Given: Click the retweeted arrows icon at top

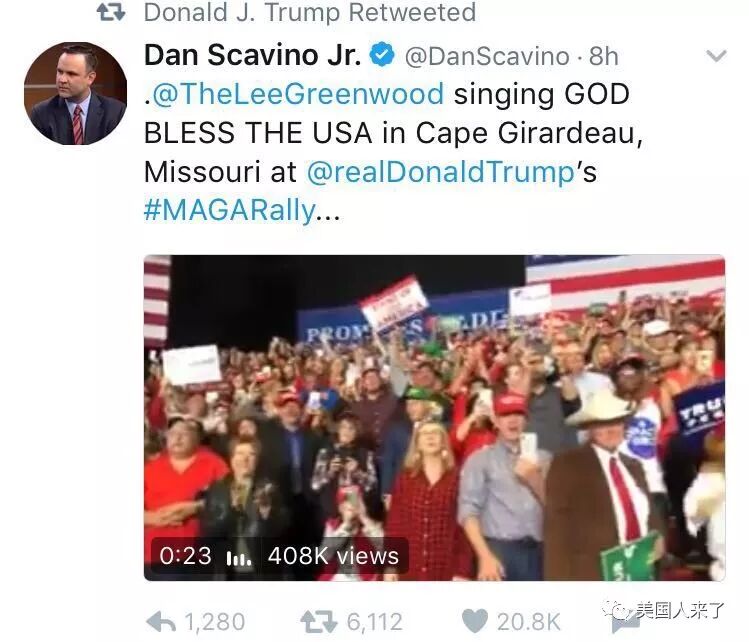Looking at the screenshot, I should coord(111,12).
